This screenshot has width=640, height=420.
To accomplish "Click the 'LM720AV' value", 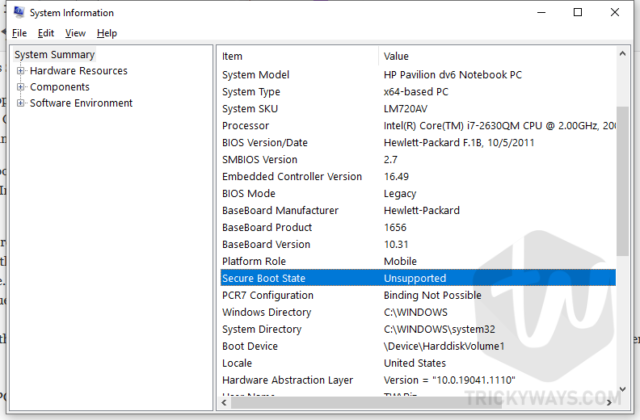I will pos(406,109).
